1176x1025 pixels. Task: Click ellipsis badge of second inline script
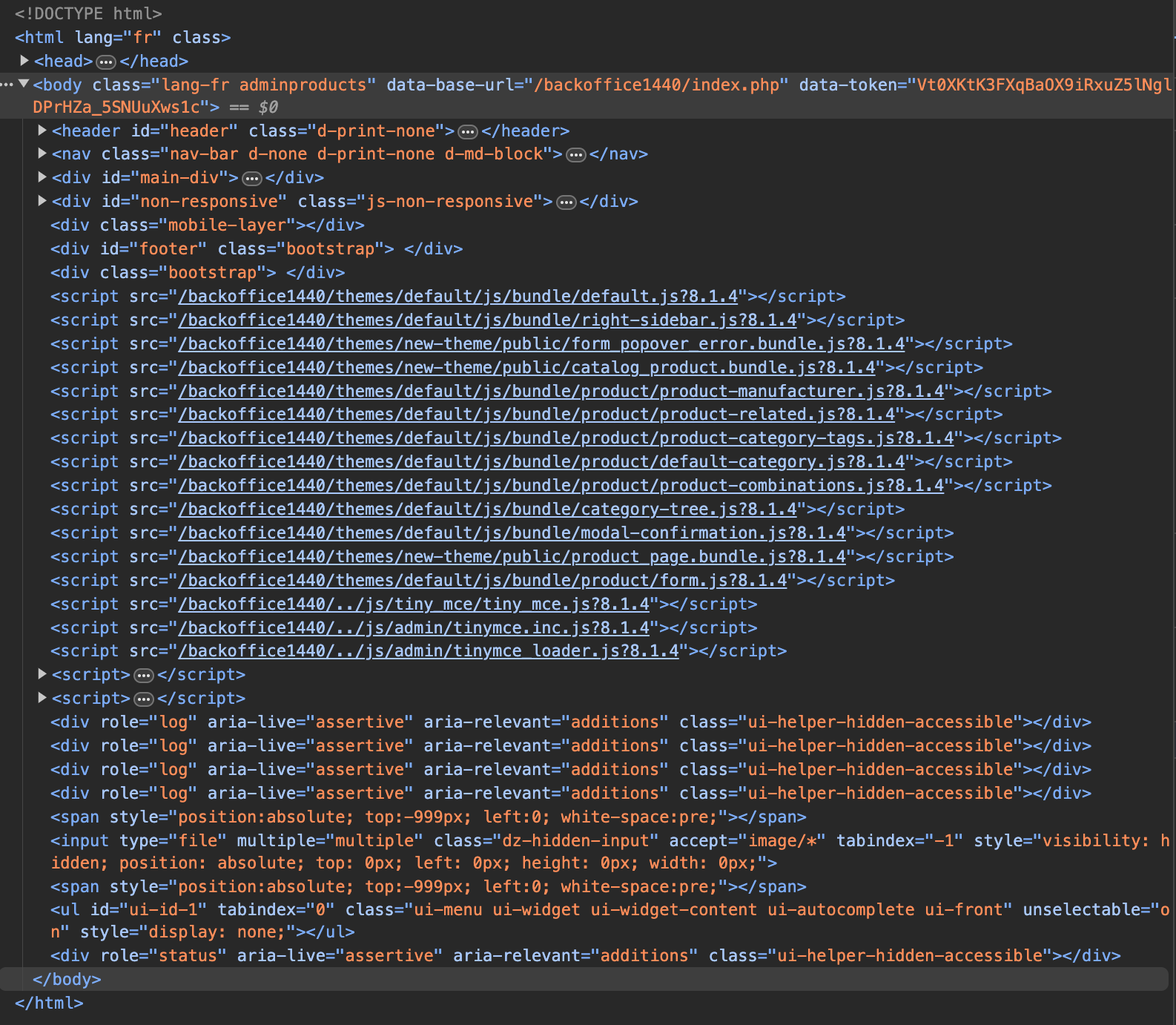(144, 699)
